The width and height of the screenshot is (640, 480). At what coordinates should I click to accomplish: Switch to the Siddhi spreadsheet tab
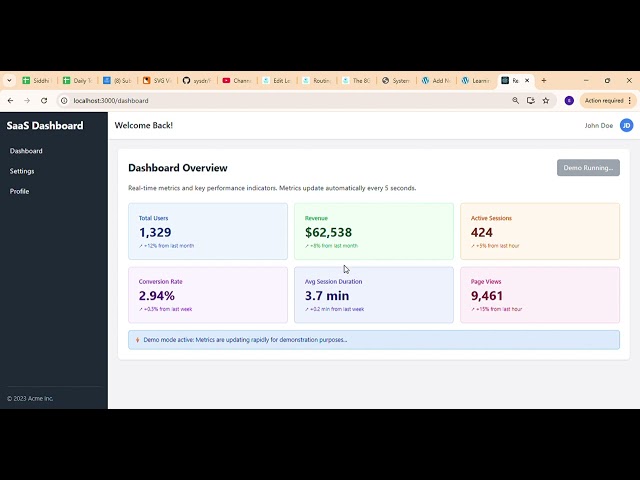pos(37,81)
